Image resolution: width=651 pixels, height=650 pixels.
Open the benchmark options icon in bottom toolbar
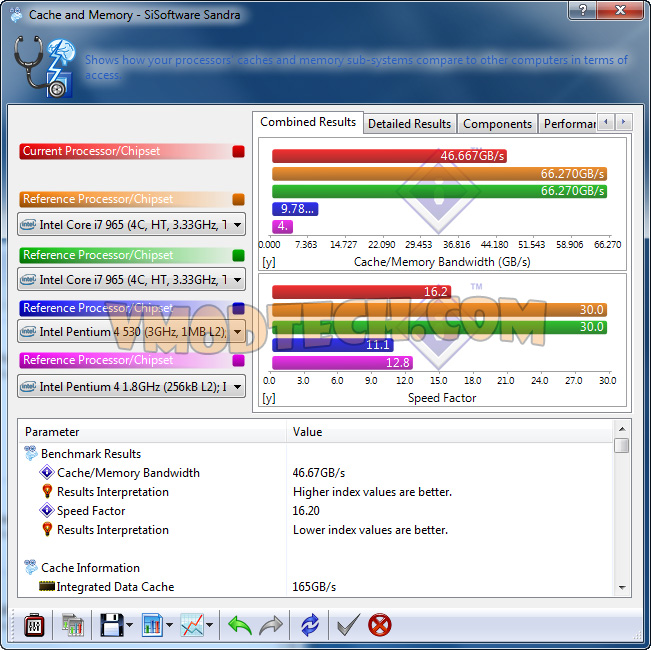(x=34, y=625)
